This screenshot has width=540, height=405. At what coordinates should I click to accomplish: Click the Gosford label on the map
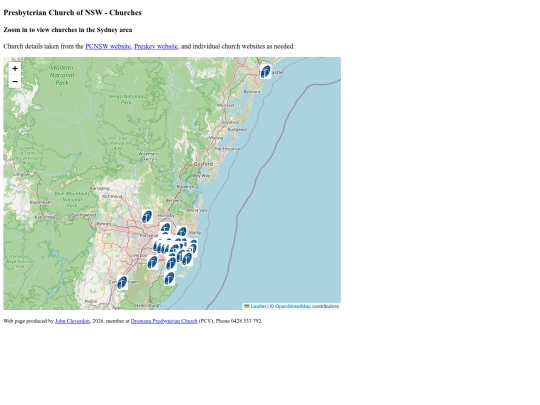tap(203, 164)
